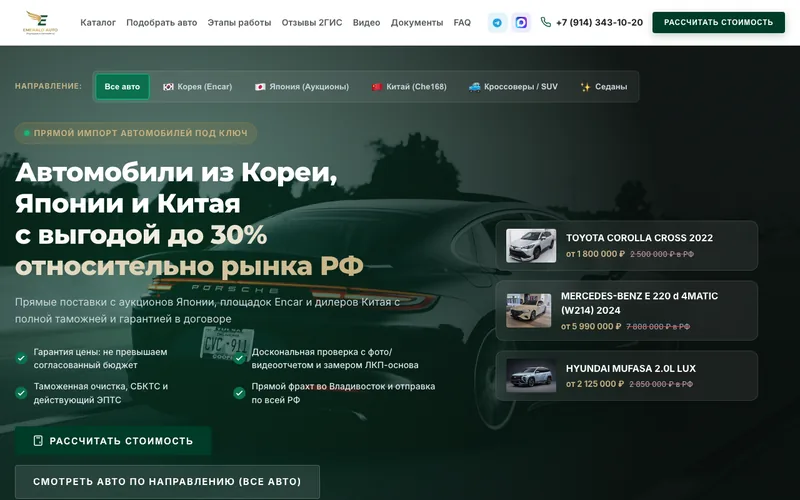The image size is (800, 500).
Task: Click Прямой импорт автомобилей под ключ badge
Action: pyautogui.click(x=136, y=133)
